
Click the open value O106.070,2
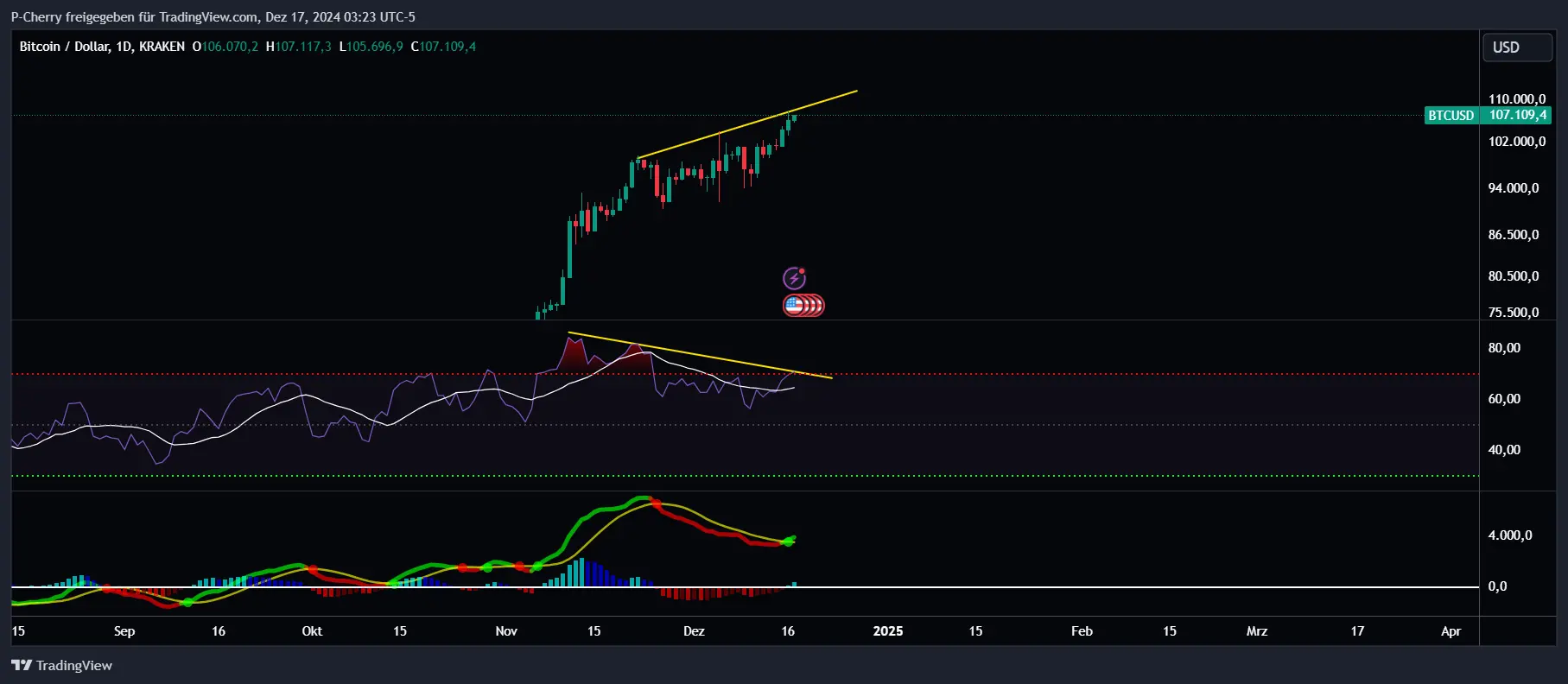[225, 47]
